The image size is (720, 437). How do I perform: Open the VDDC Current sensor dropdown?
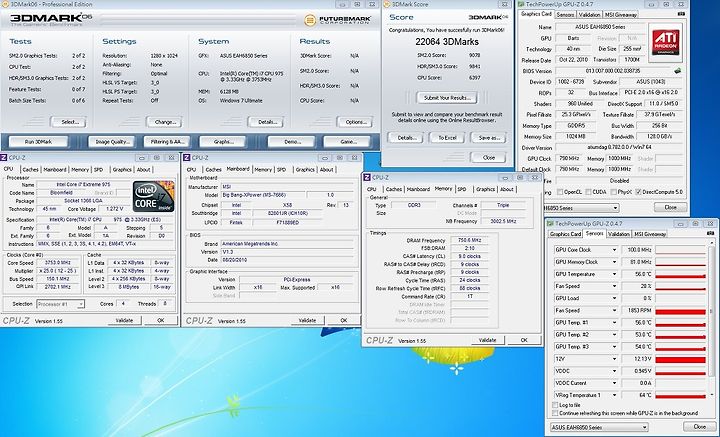614,383
